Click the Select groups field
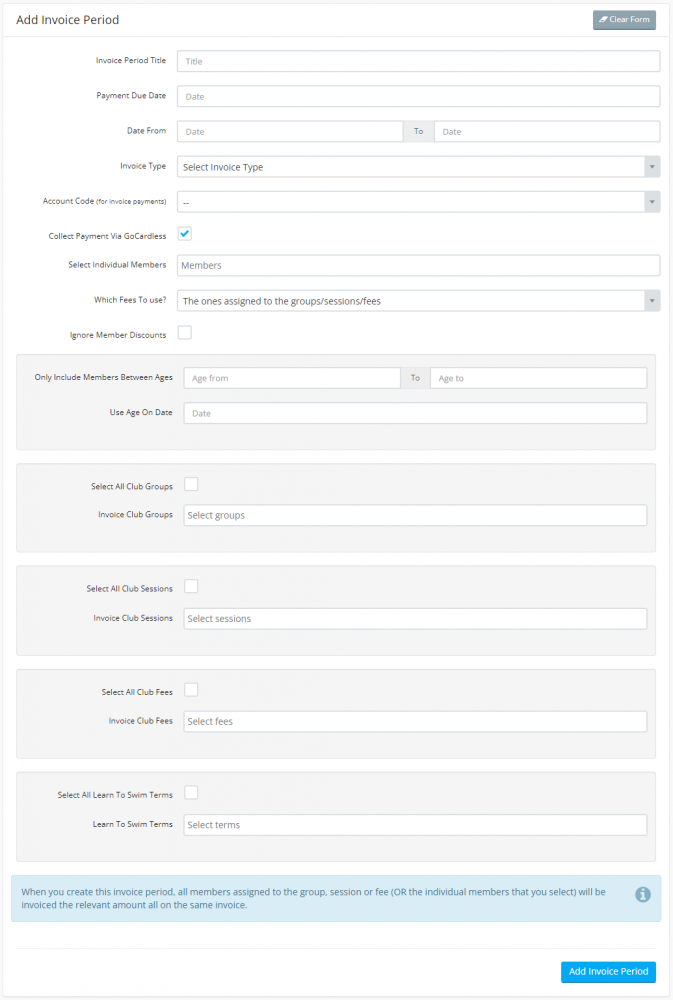Screen dimensions: 673x1000 [x=417, y=514]
